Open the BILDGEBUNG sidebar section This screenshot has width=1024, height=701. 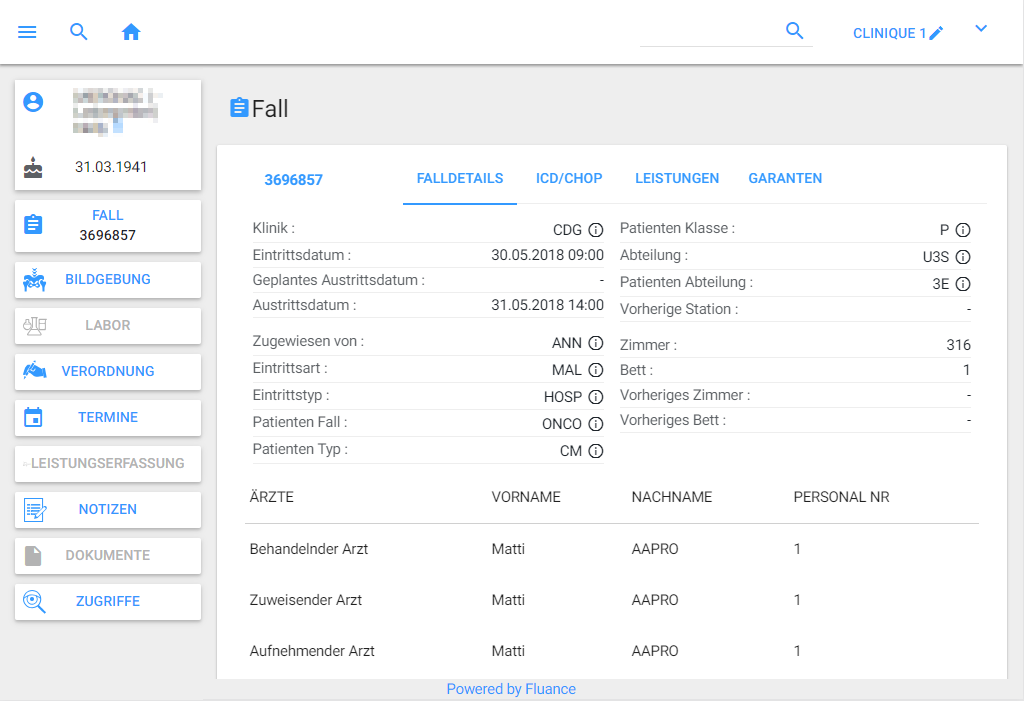click(108, 280)
